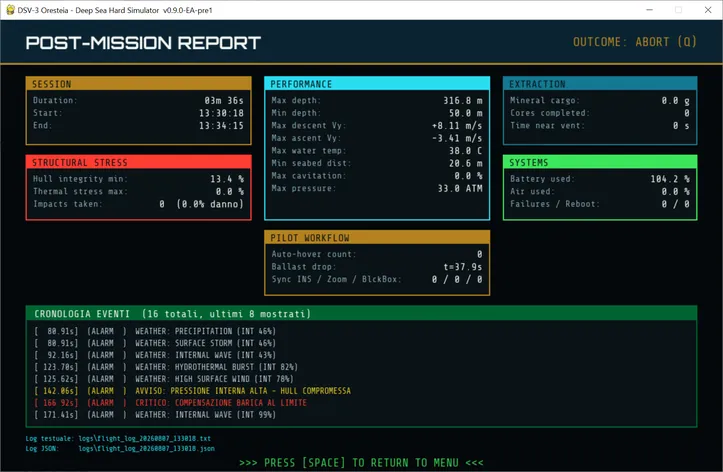The image size is (723, 472).
Task: Click the Log testuale .txt file path
Action: [144, 438]
